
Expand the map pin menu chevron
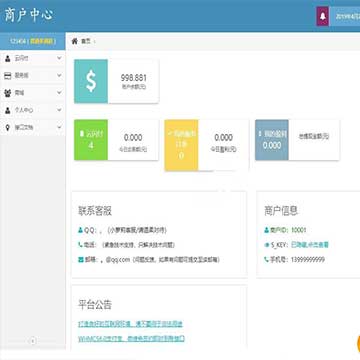59,127
